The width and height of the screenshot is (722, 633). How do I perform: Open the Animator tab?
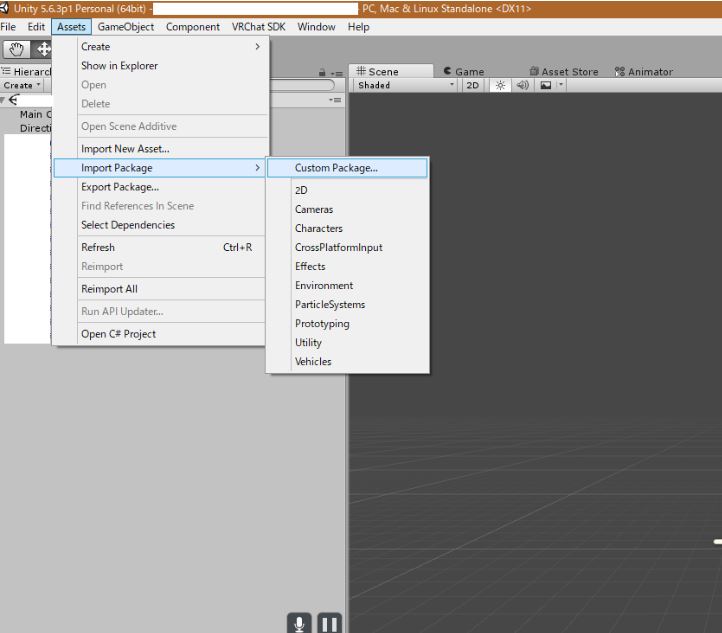click(x=644, y=71)
